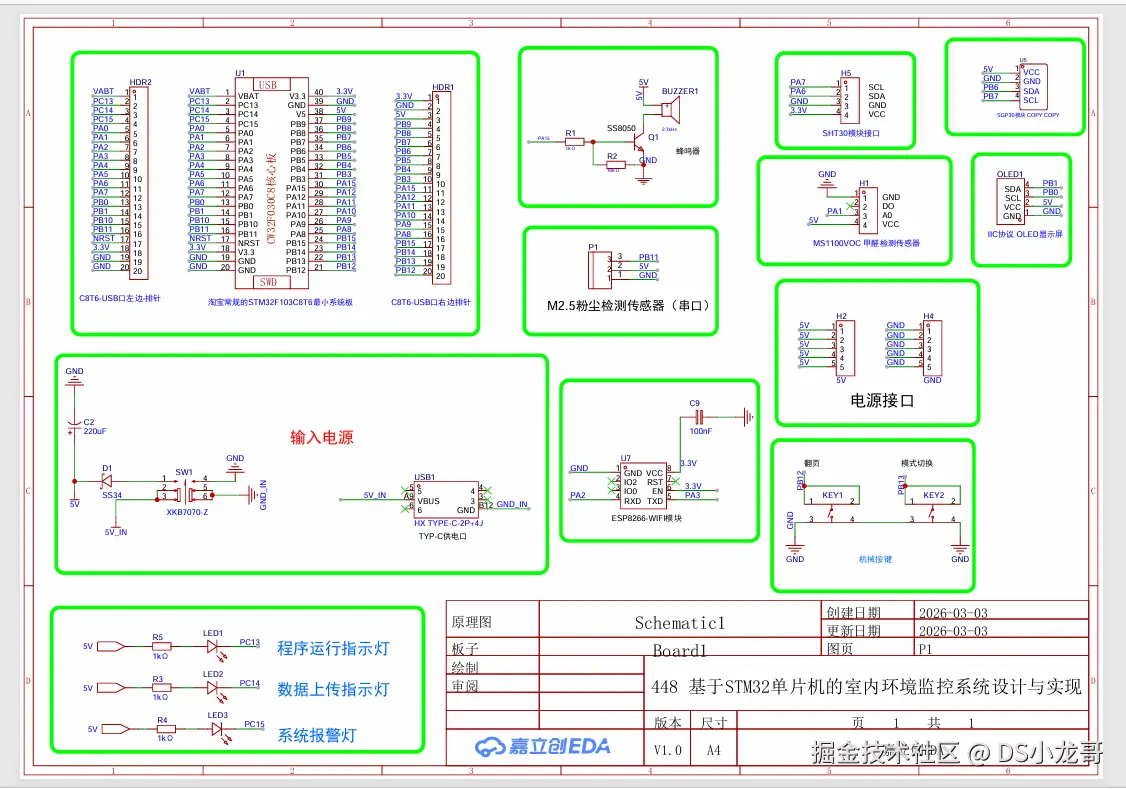Image resolution: width=1126 pixels, height=789 pixels.
Task: Click the C8T6-USB口左边排针 caption
Action: point(120,298)
